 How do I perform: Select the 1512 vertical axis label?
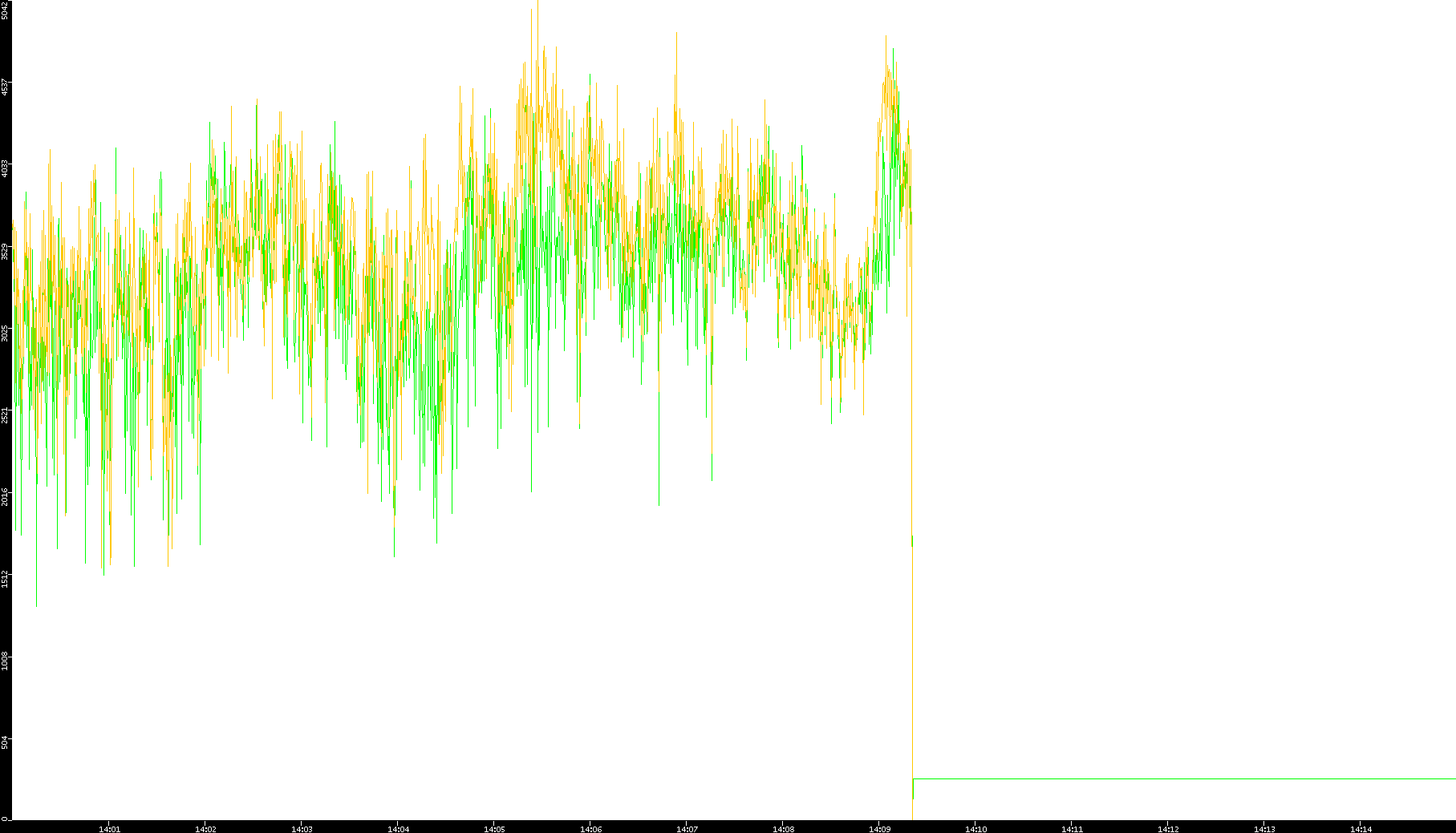click(5, 579)
